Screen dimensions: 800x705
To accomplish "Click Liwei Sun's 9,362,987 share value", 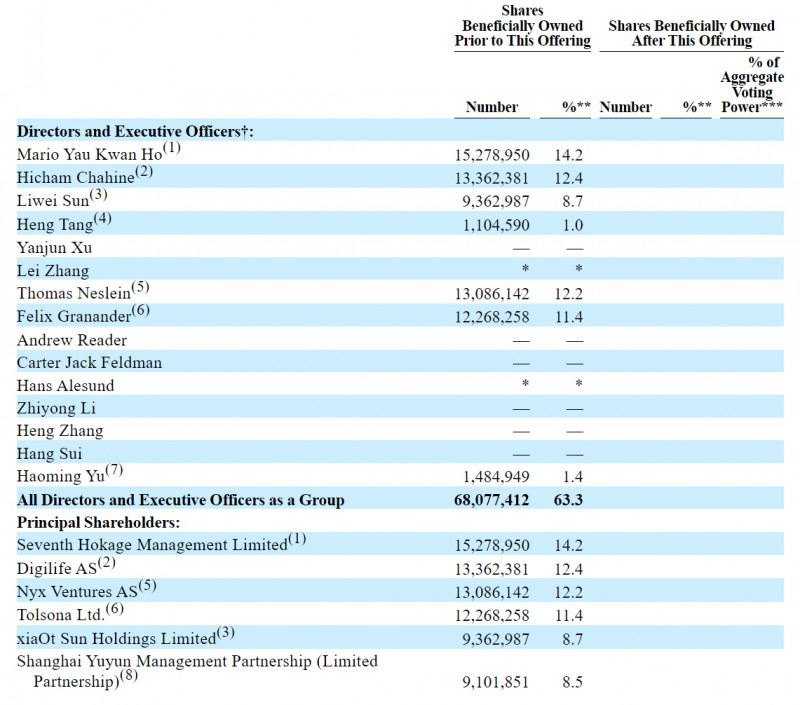I will [x=495, y=202].
